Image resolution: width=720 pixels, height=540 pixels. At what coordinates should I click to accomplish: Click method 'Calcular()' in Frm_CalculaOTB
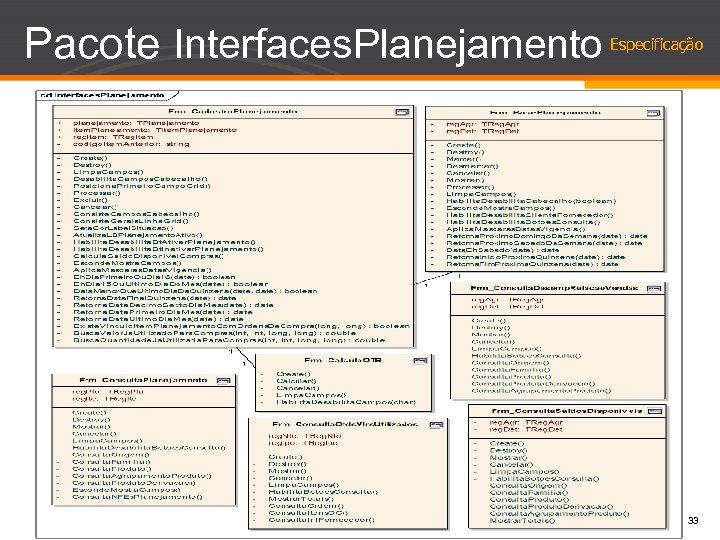(296, 381)
